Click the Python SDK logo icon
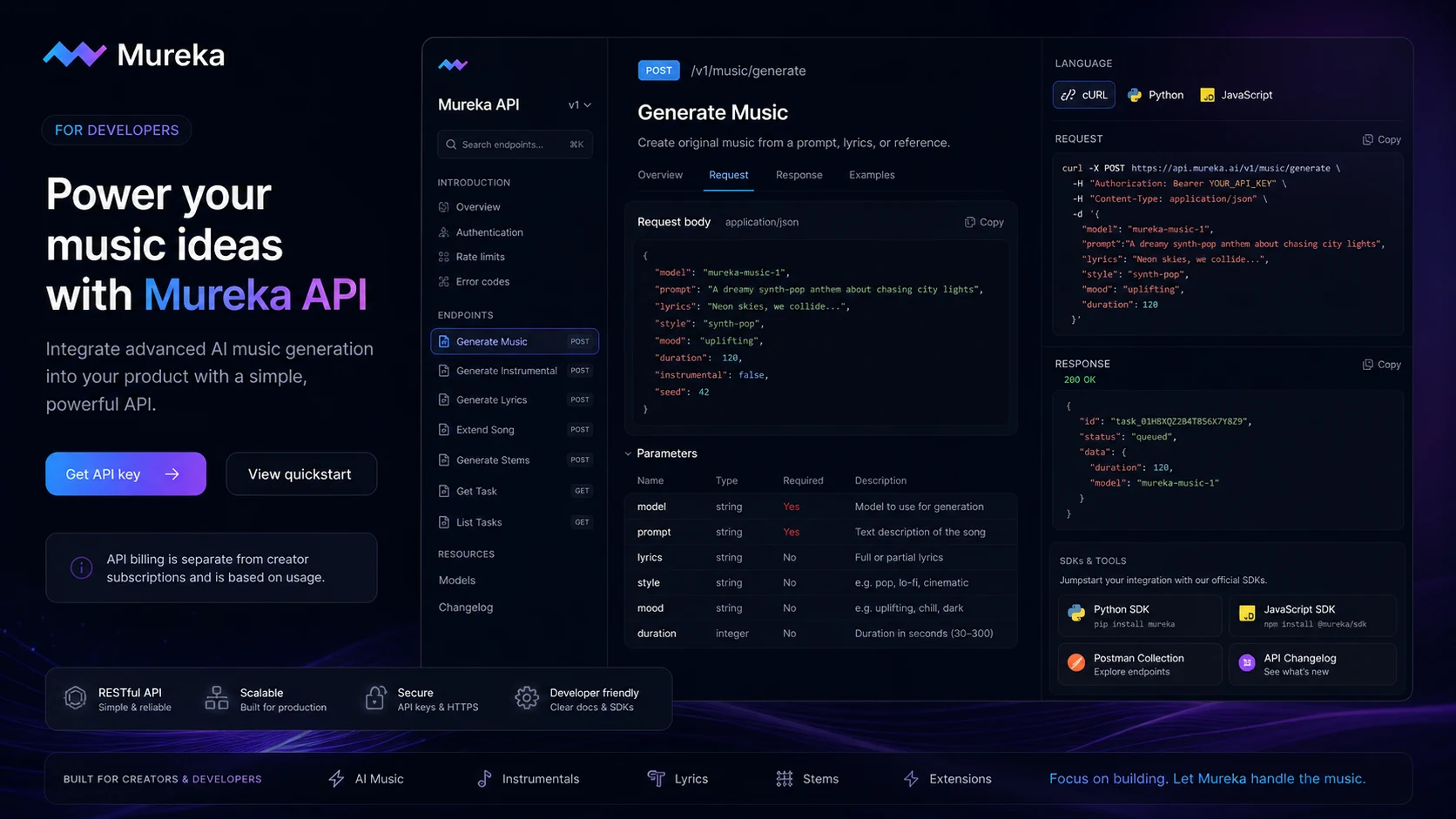 pos(1076,614)
